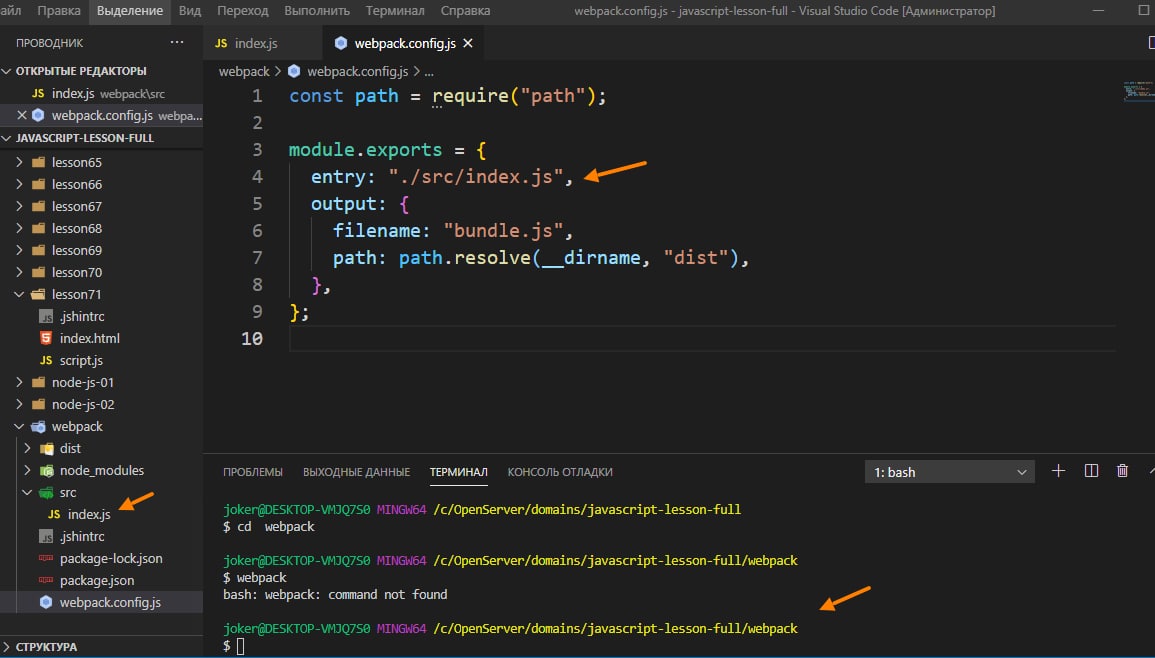The width and height of the screenshot is (1155, 658).
Task: Switch to КОНСОЛЬ ОТЛАДКИ panel tab
Action: 560,472
